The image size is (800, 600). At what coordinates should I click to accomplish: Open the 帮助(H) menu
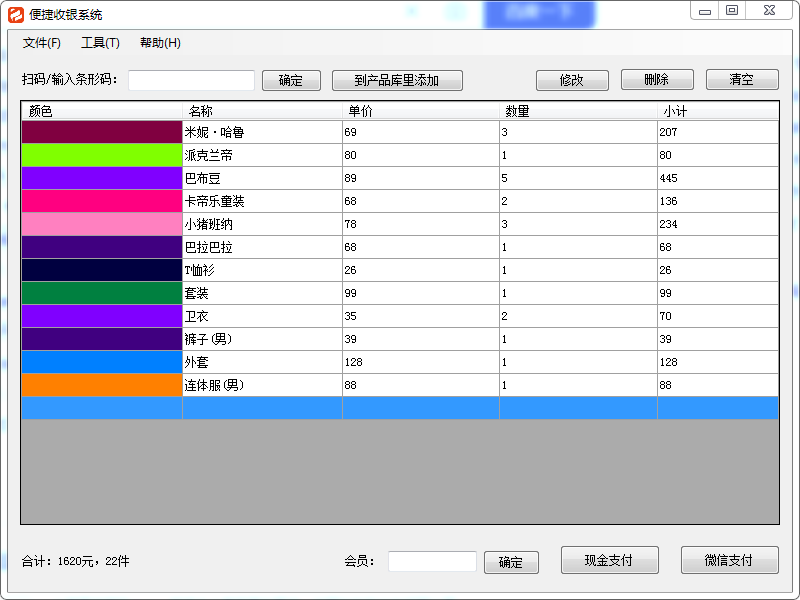(x=160, y=43)
